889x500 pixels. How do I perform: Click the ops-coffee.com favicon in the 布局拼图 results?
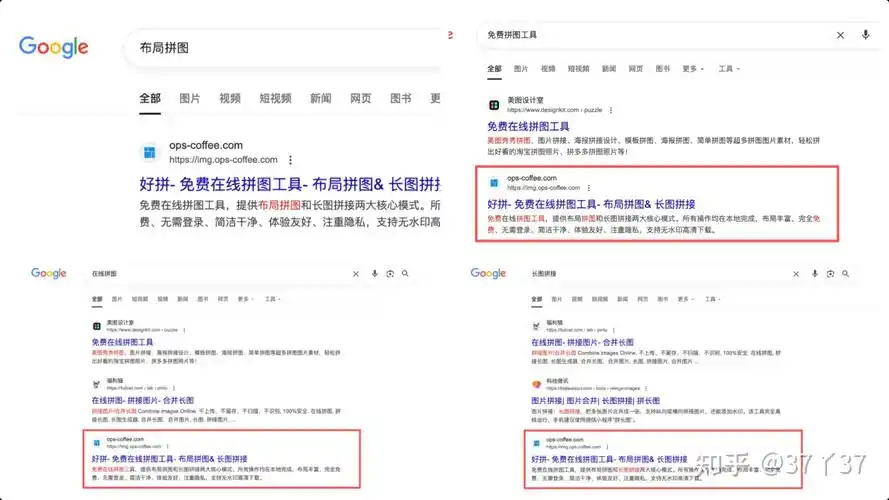click(150, 152)
